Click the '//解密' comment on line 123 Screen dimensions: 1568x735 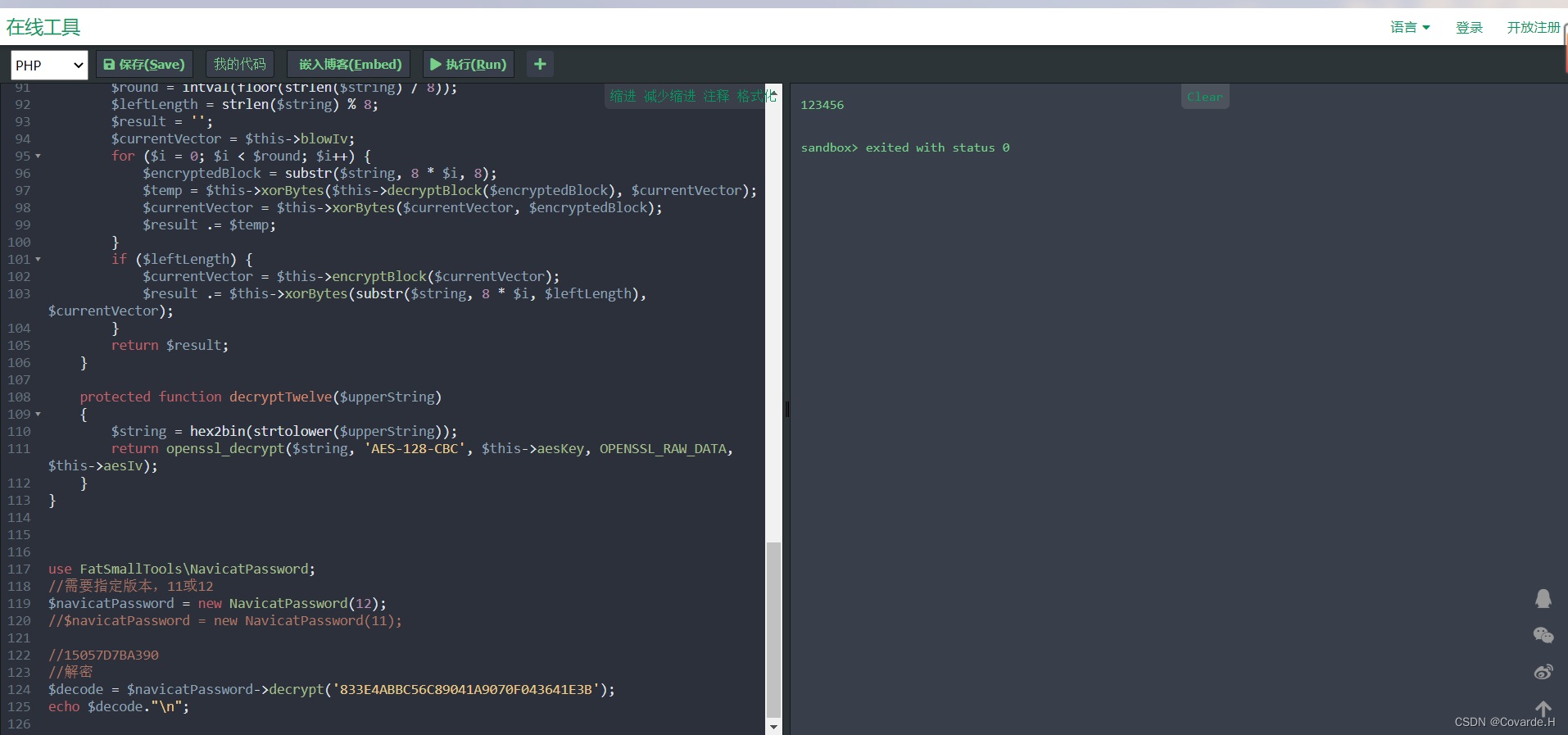coord(70,673)
